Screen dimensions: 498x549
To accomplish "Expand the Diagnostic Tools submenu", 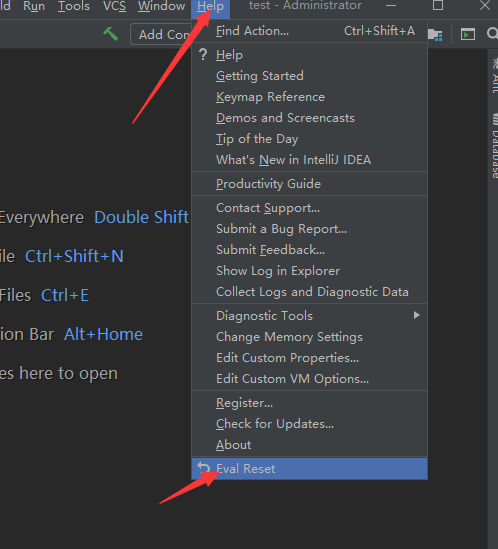I will coord(310,315).
